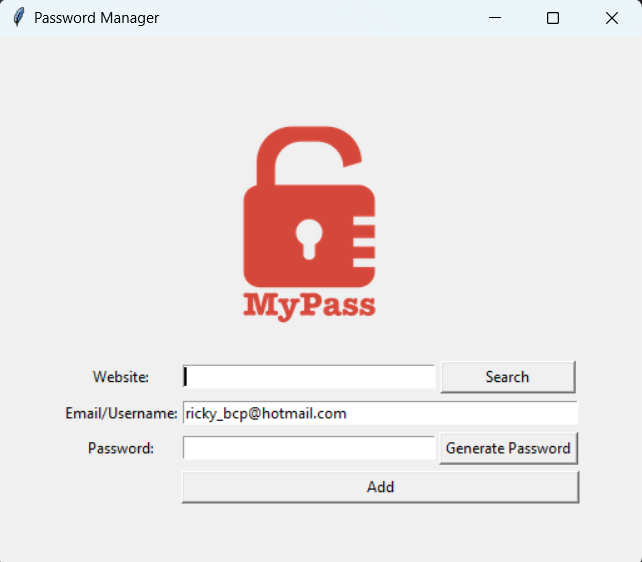Close the Password Manager window
The image size is (642, 562).
click(x=612, y=18)
